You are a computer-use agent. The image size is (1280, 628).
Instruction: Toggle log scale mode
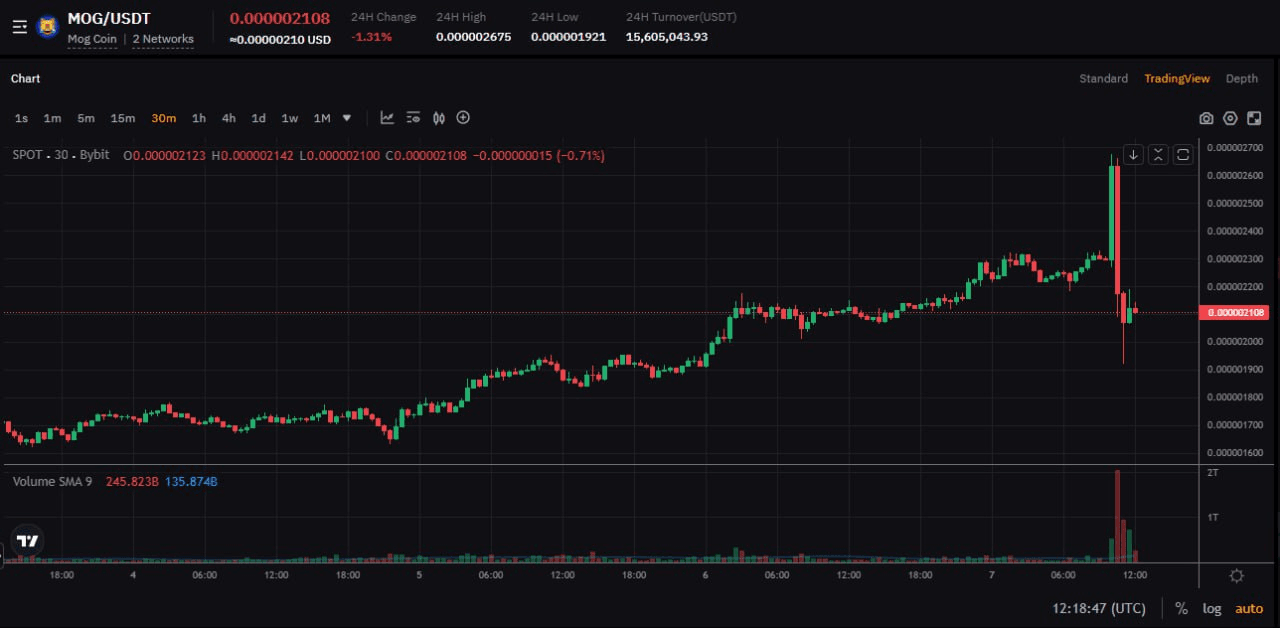click(x=1212, y=608)
